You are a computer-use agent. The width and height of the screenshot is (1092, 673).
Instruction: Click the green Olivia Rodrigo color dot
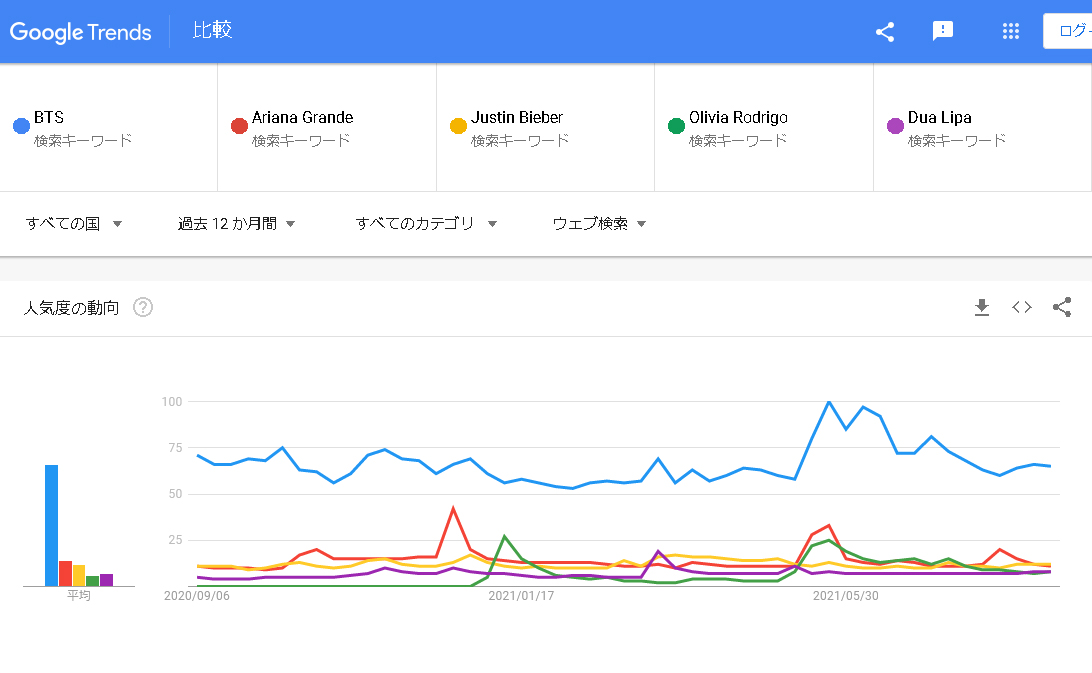pyautogui.click(x=676, y=126)
